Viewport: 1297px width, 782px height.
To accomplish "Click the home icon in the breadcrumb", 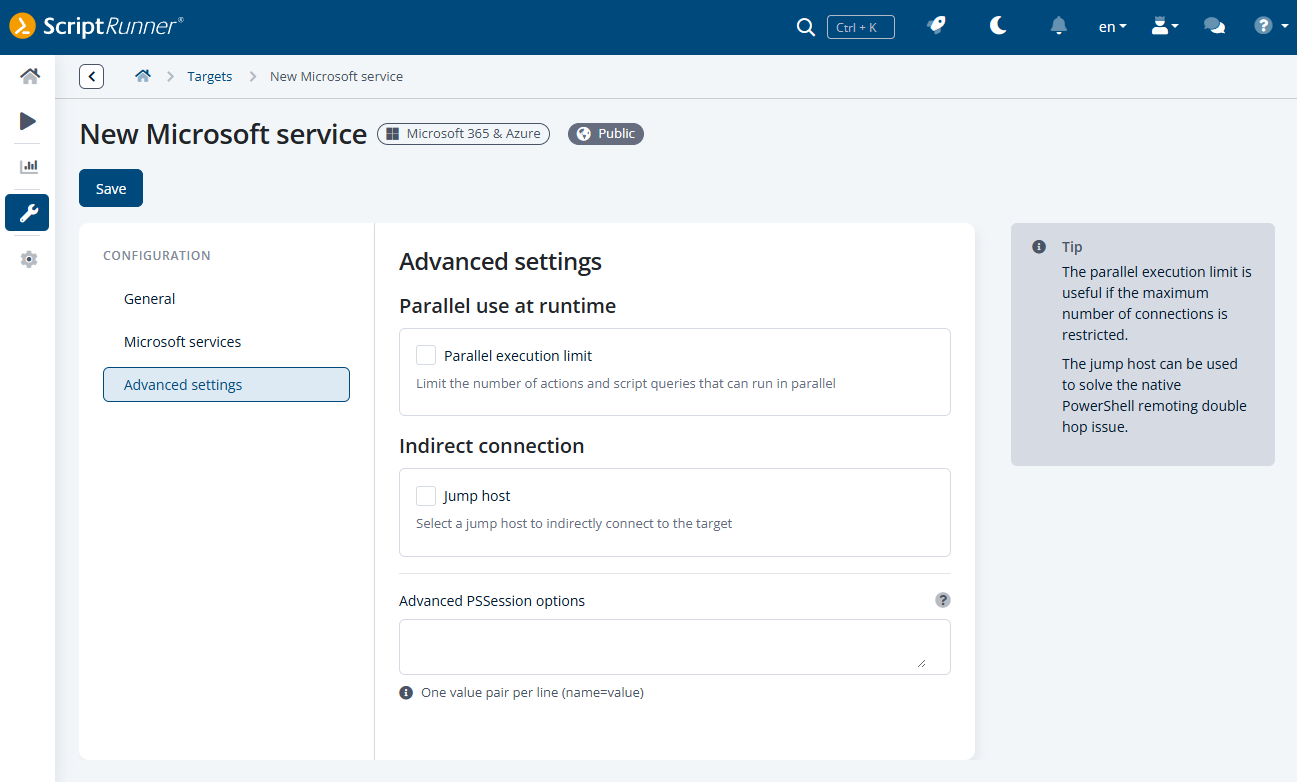I will point(143,76).
